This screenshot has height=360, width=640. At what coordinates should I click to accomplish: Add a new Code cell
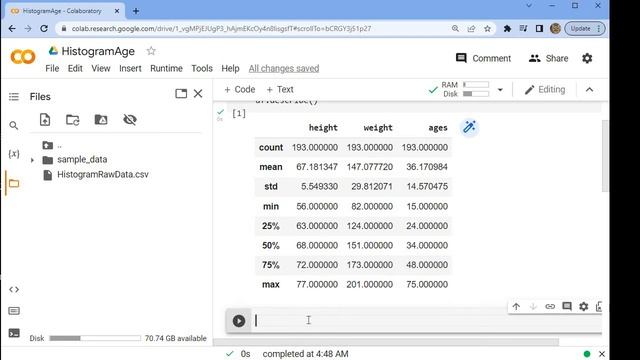coord(240,89)
